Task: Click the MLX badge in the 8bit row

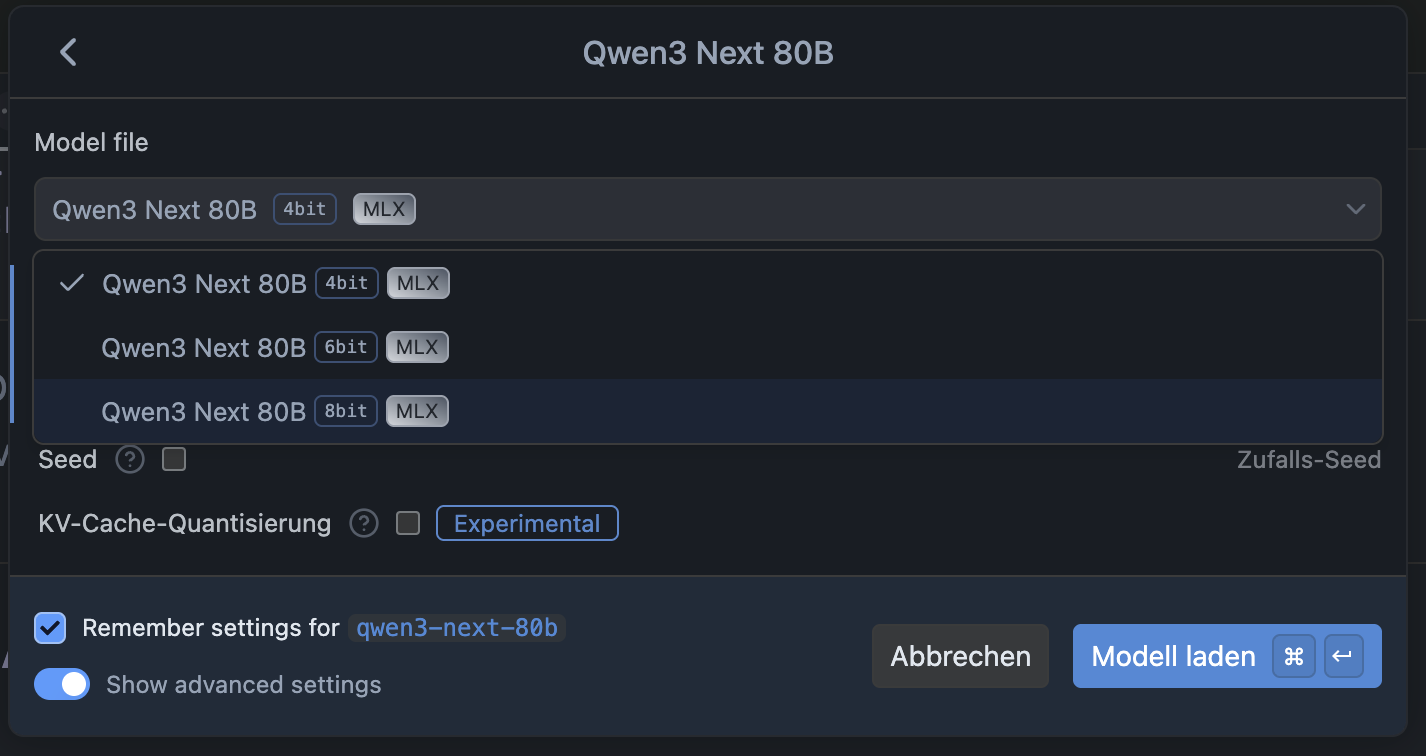Action: (417, 411)
